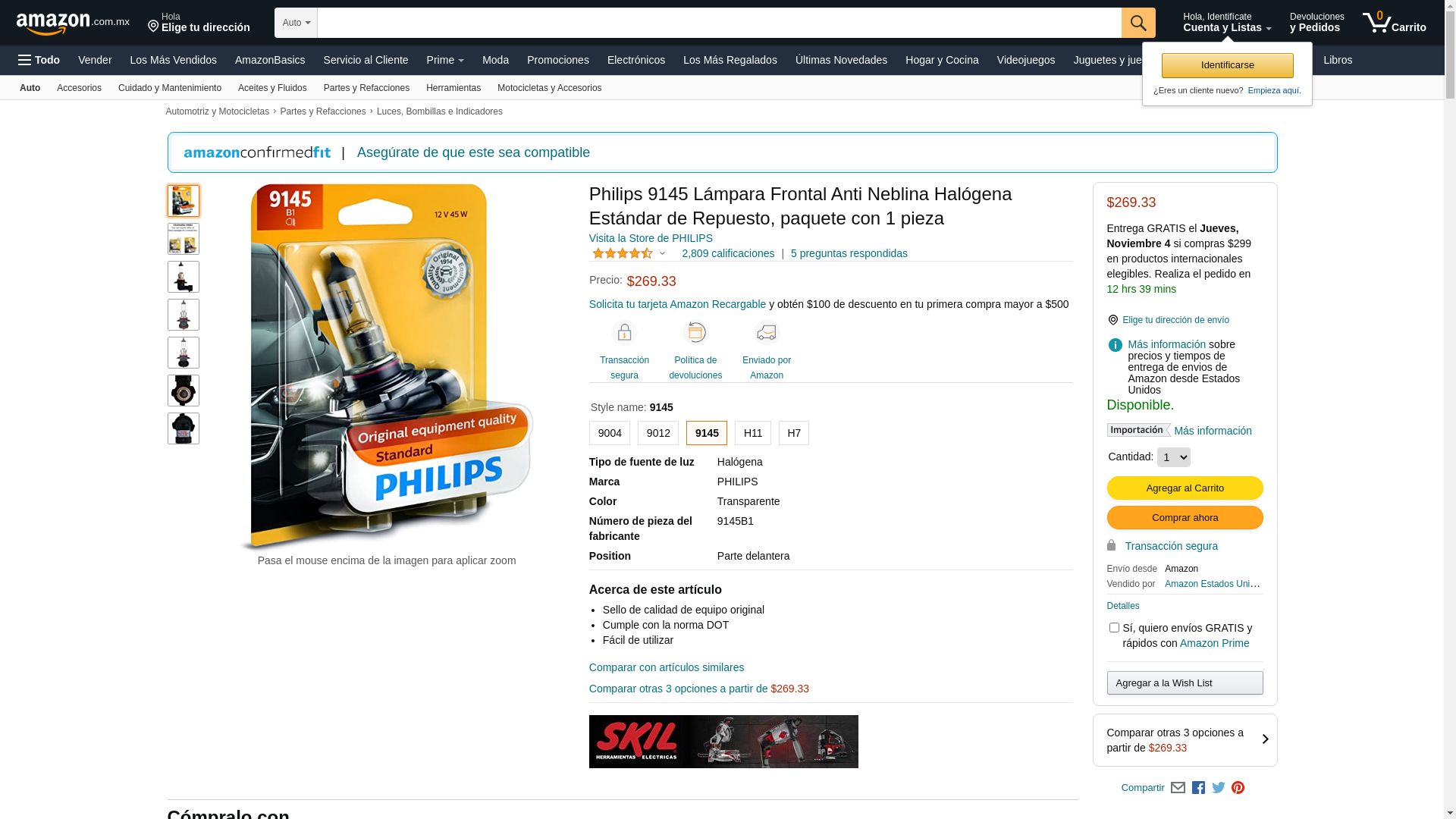The width and height of the screenshot is (1456, 819).
Task: Open the Todo hamburger menu
Action: point(39,60)
